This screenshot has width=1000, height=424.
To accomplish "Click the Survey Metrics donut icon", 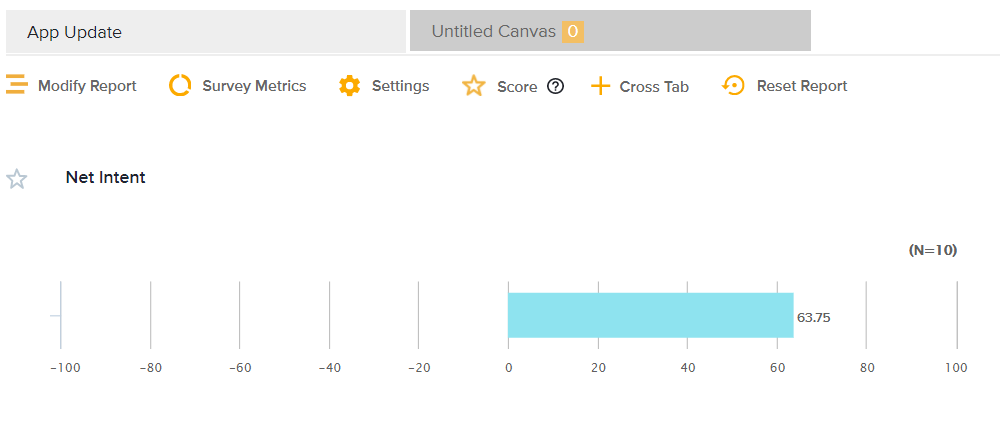I will 180,86.
